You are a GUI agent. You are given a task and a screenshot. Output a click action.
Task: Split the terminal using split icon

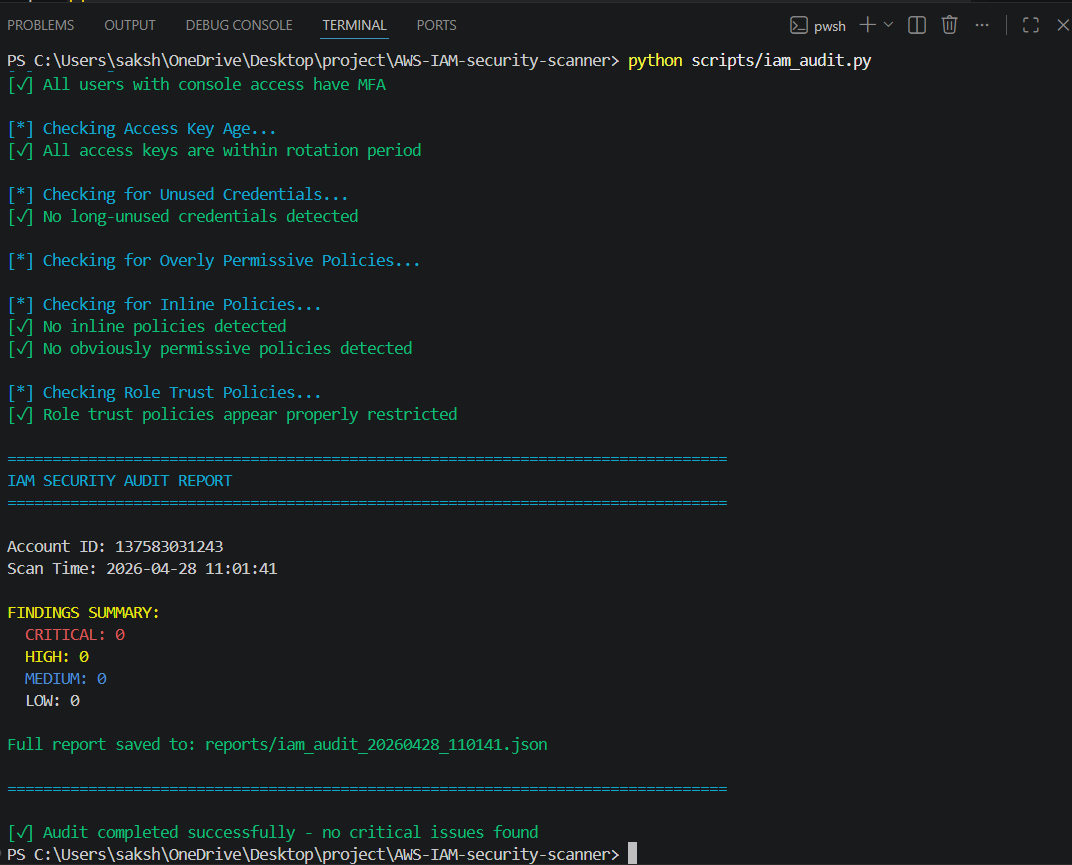tap(916, 25)
